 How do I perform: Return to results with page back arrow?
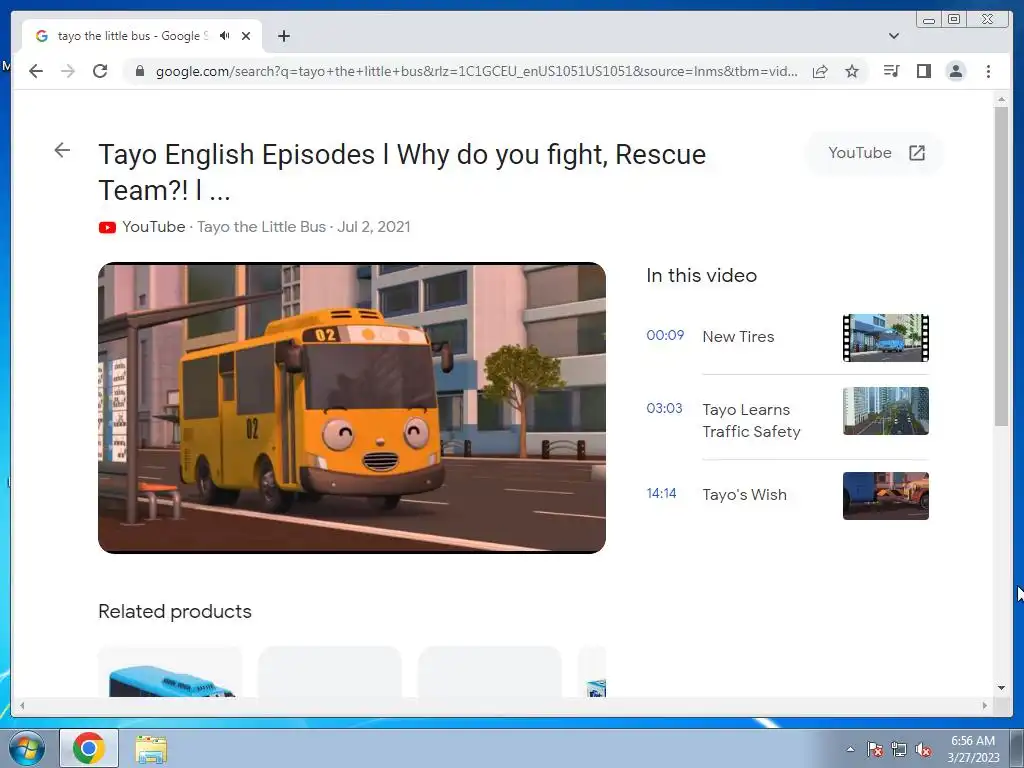click(x=62, y=150)
